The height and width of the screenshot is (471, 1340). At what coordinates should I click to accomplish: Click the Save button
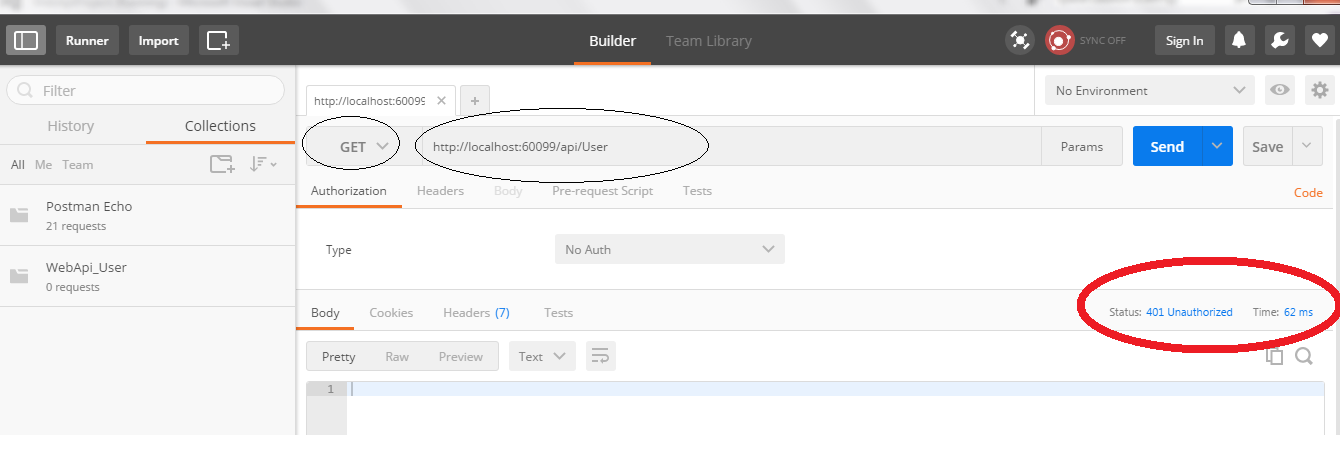pos(1267,146)
